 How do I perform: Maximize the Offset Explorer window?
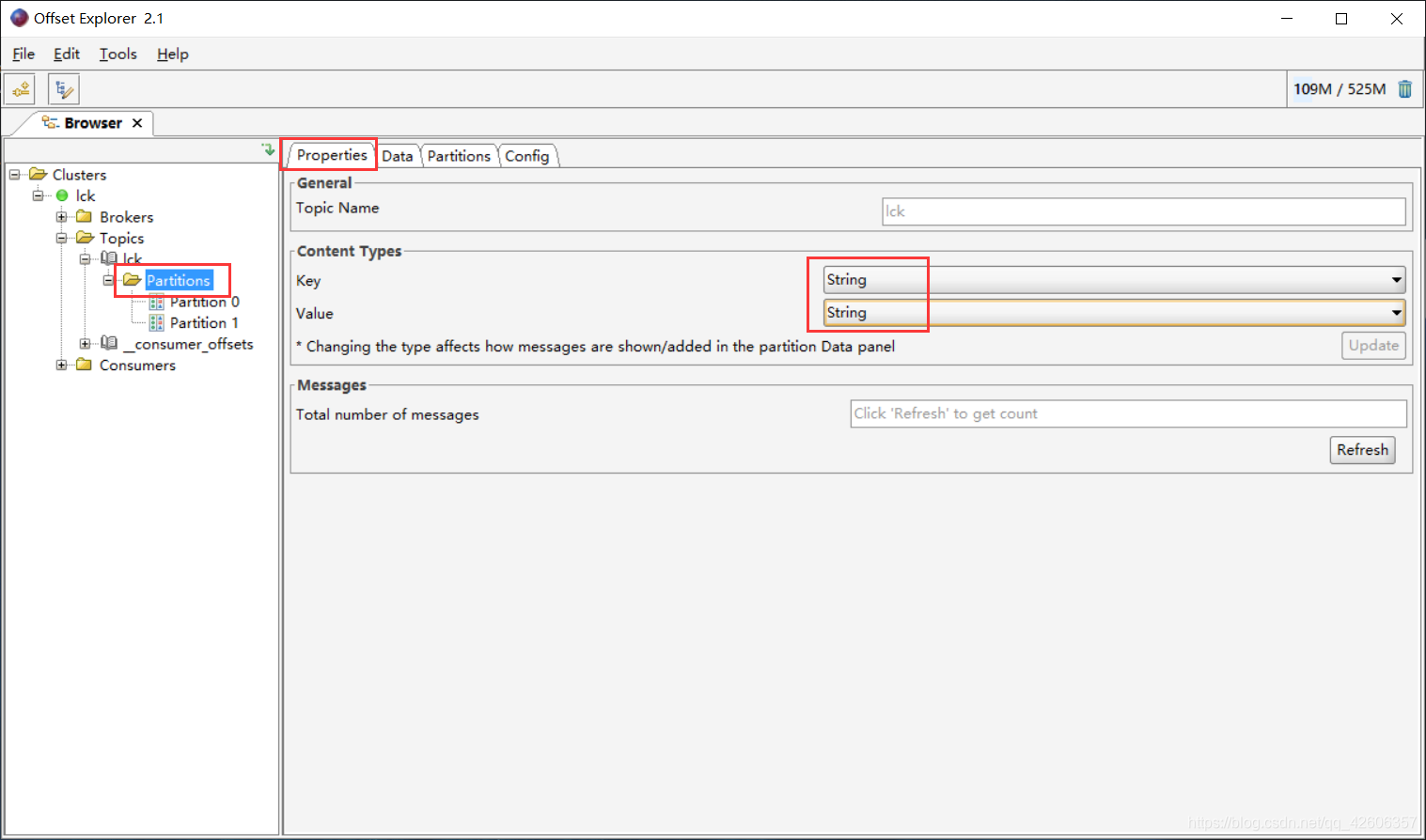[x=1341, y=19]
